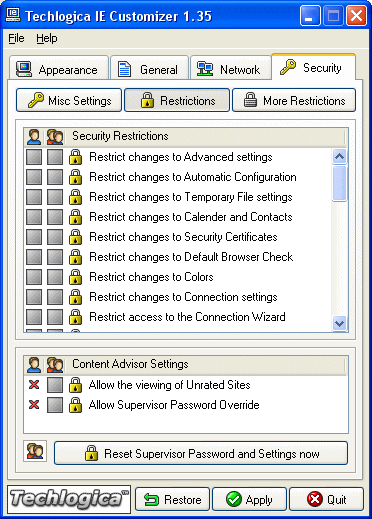Click padlock icon beside Colors restriction
The width and height of the screenshot is (372, 519).
(x=75, y=277)
